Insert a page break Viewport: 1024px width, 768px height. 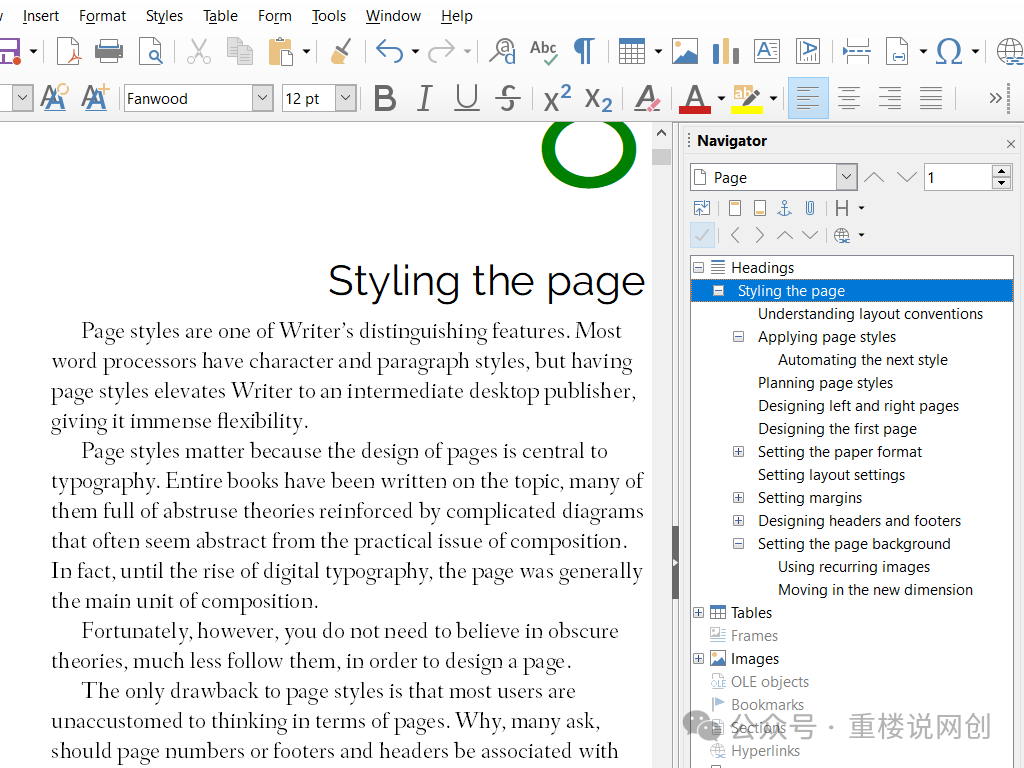(856, 51)
